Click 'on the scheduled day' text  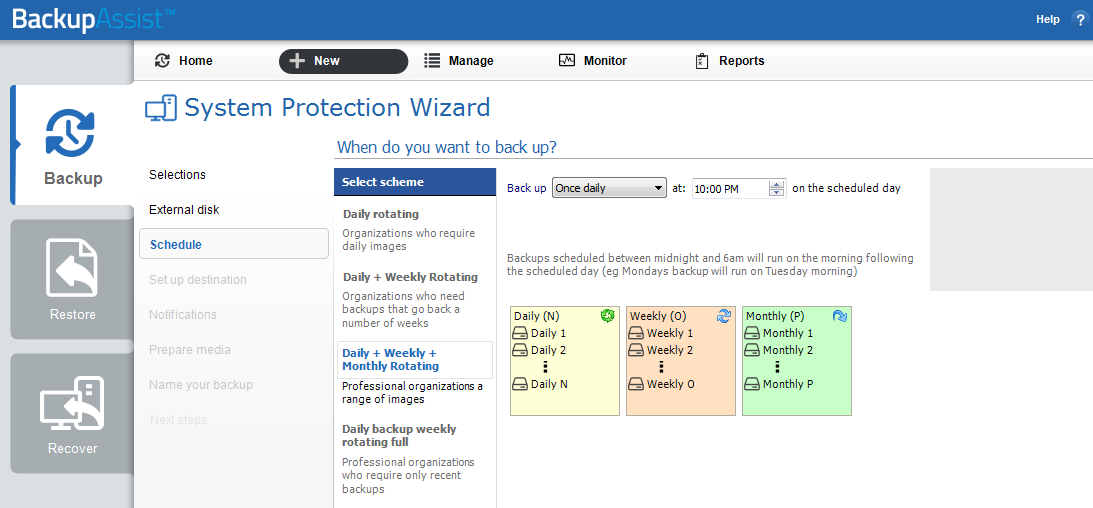click(x=846, y=188)
